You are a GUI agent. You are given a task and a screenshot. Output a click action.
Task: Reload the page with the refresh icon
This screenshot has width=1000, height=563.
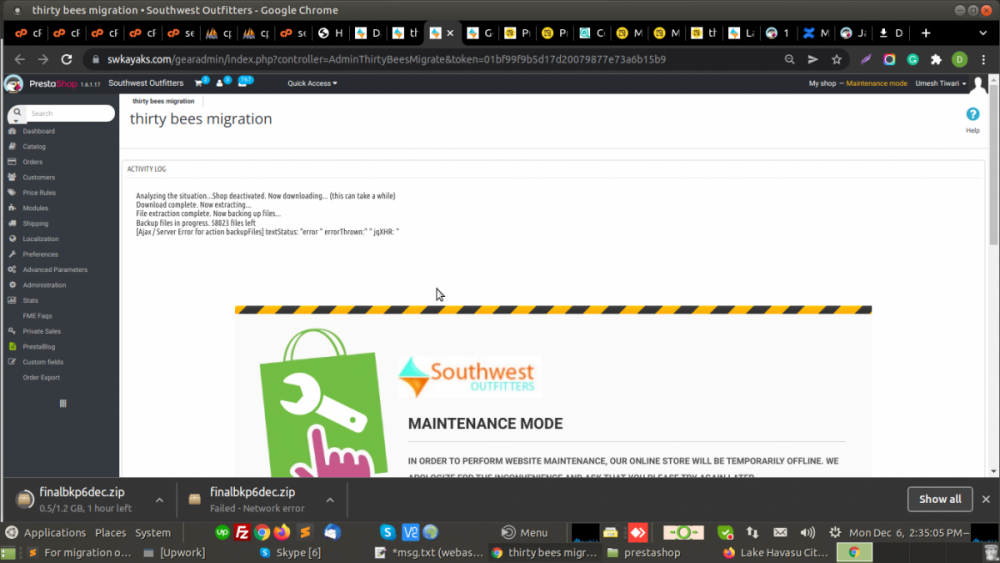tap(66, 59)
